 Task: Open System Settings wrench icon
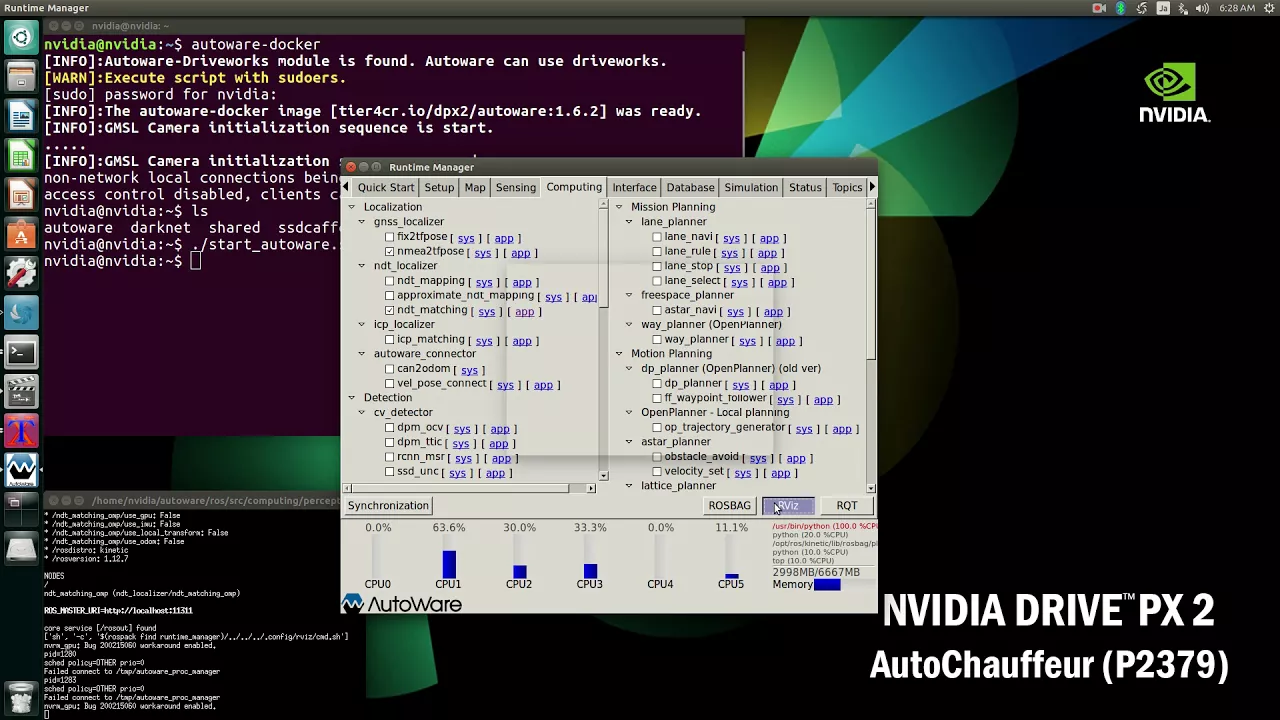[21, 272]
